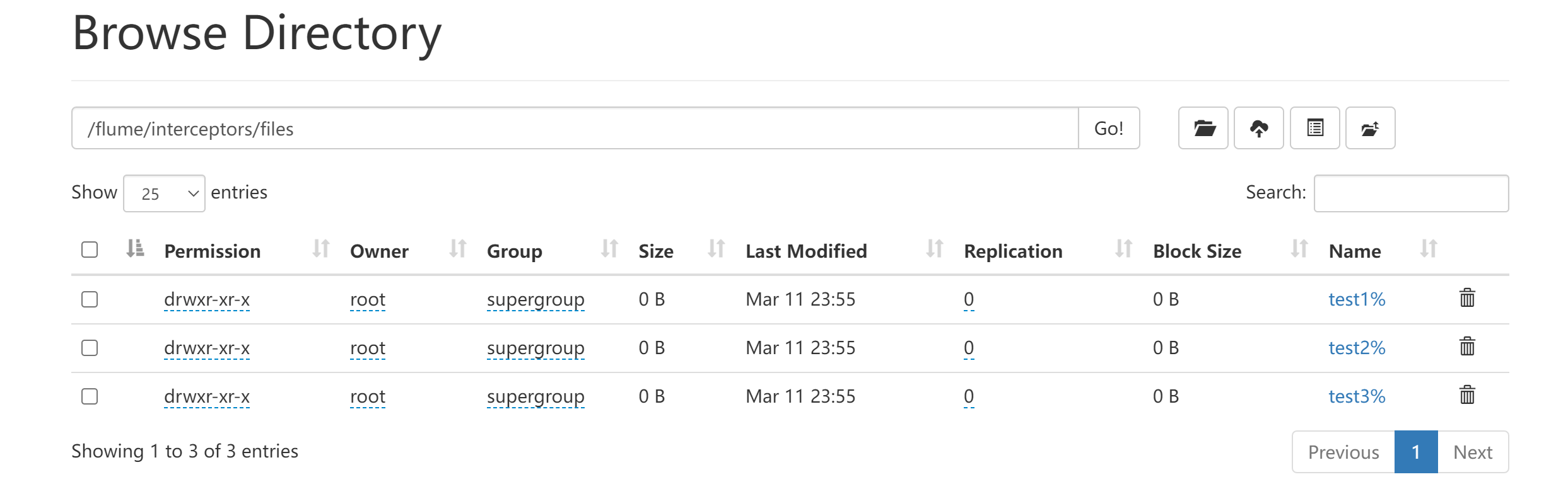The width and height of the screenshot is (1568, 489).
Task: Click the Showing 1 to 3 of 3 entries text
Action: click(x=185, y=451)
